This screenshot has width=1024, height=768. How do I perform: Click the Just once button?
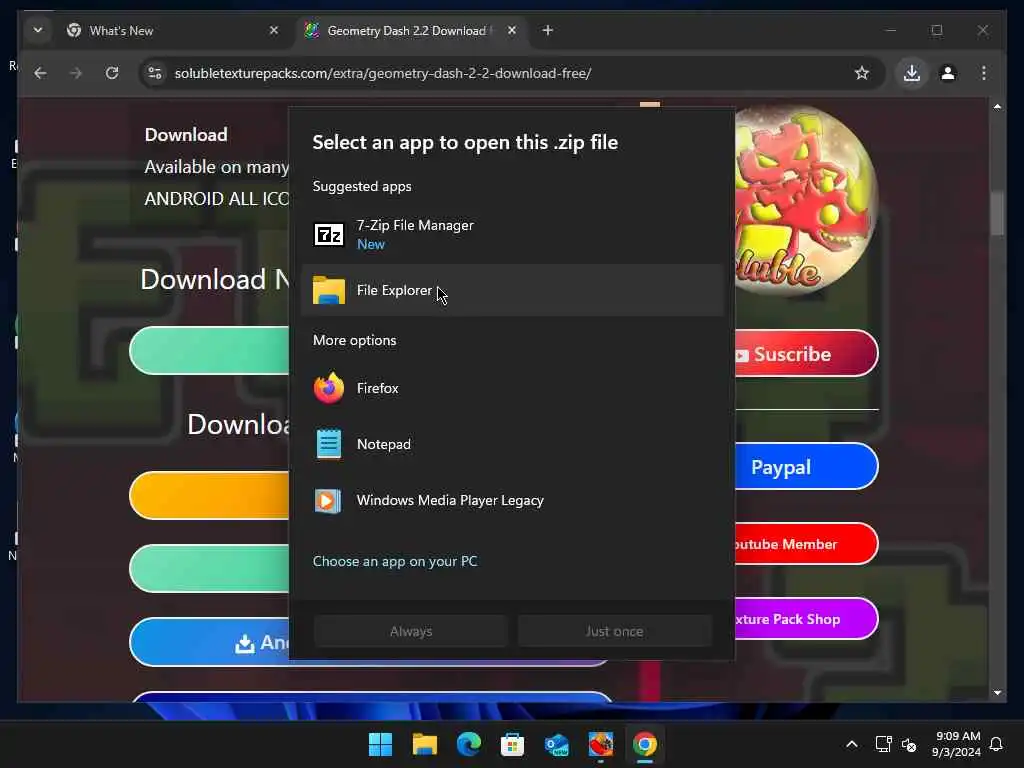point(615,631)
